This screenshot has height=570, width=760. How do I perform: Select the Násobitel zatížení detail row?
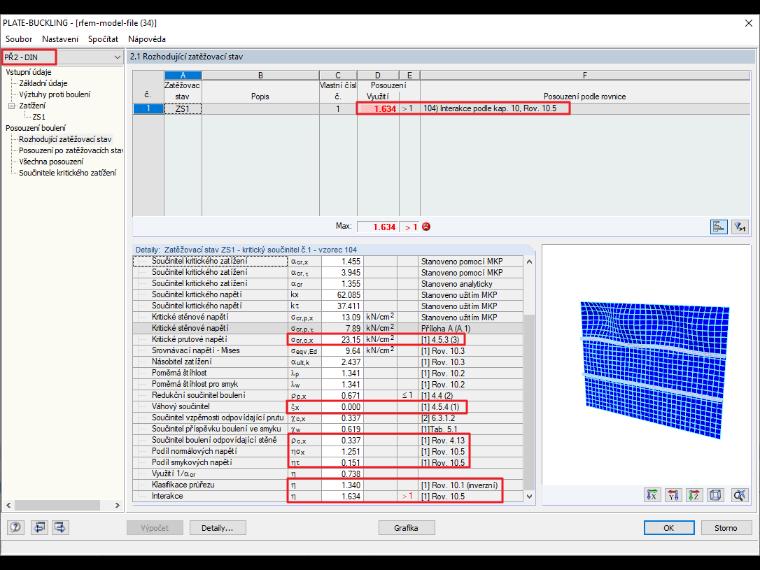point(328,362)
